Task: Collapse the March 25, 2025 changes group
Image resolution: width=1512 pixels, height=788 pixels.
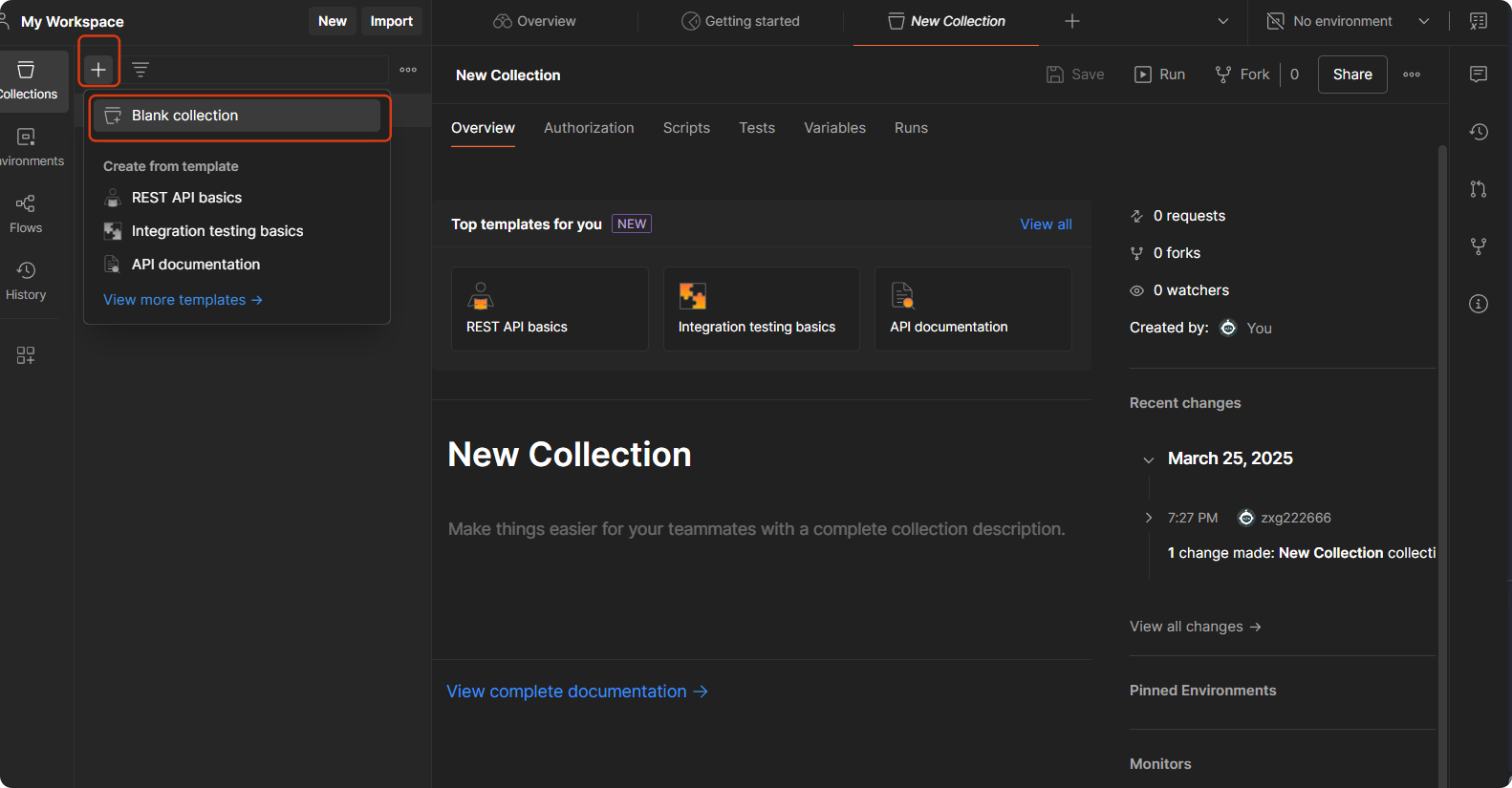Action: 1148,459
